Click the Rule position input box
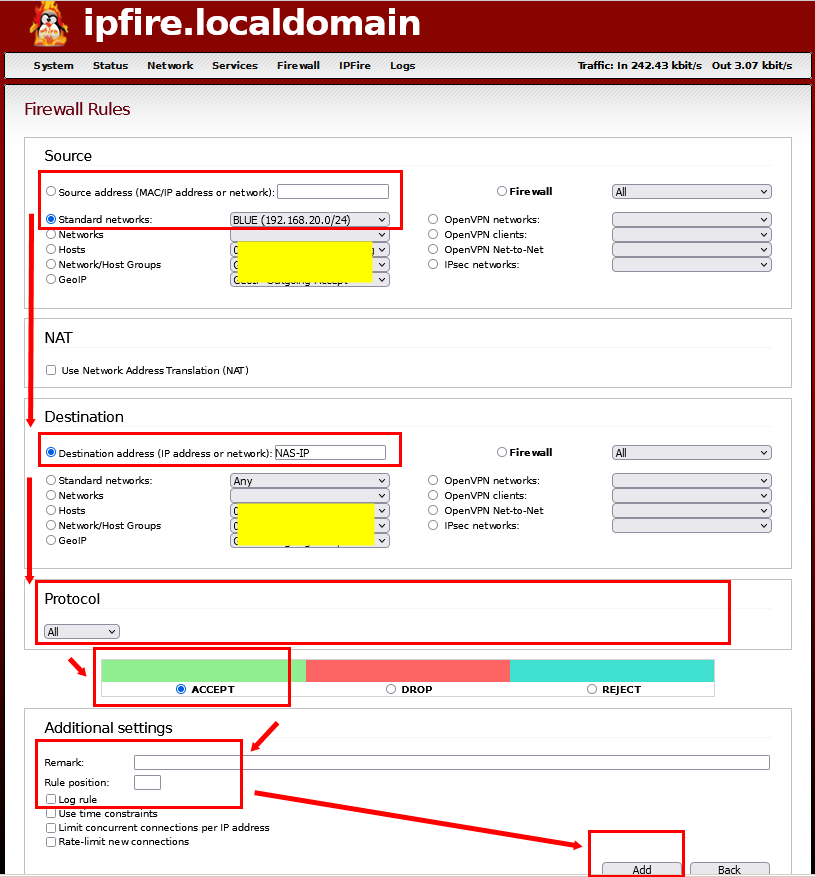The height and width of the screenshot is (877, 815). coord(147,782)
